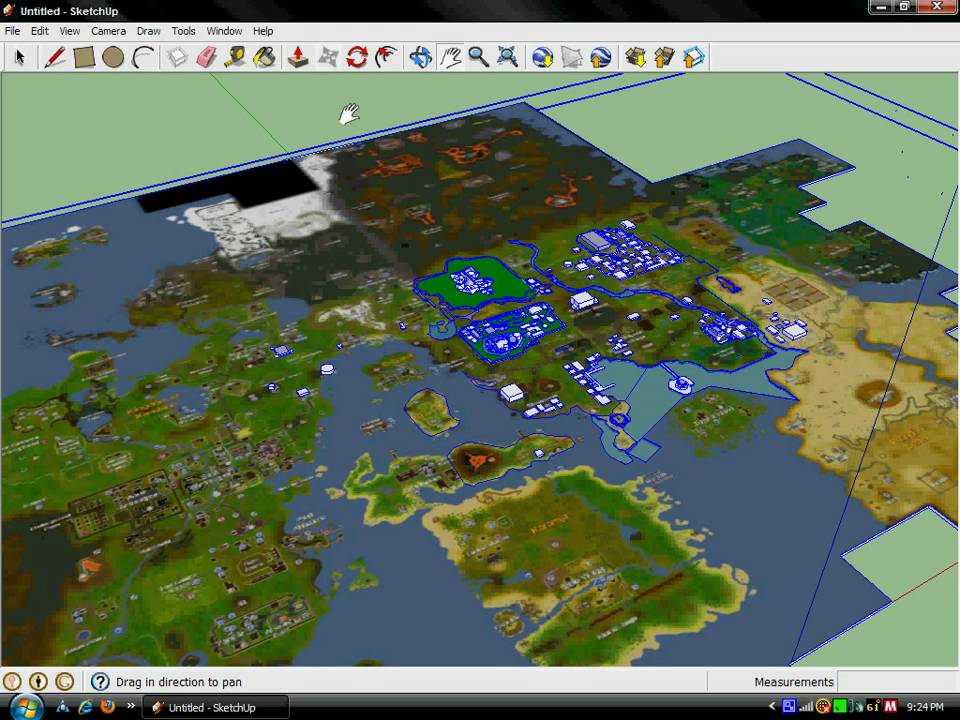Viewport: 960px width, 720px height.
Task: Click inside the Measurements input box
Action: (x=897, y=681)
